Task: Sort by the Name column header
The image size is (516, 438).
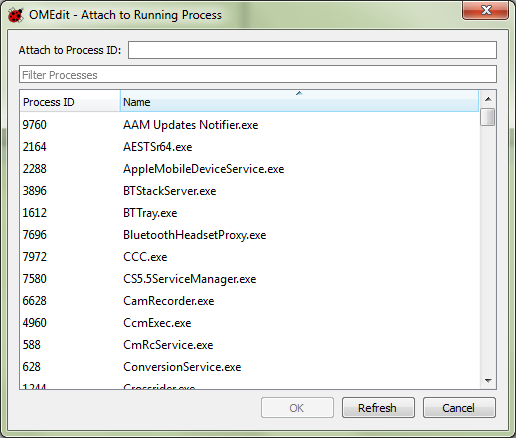Action: [x=299, y=101]
